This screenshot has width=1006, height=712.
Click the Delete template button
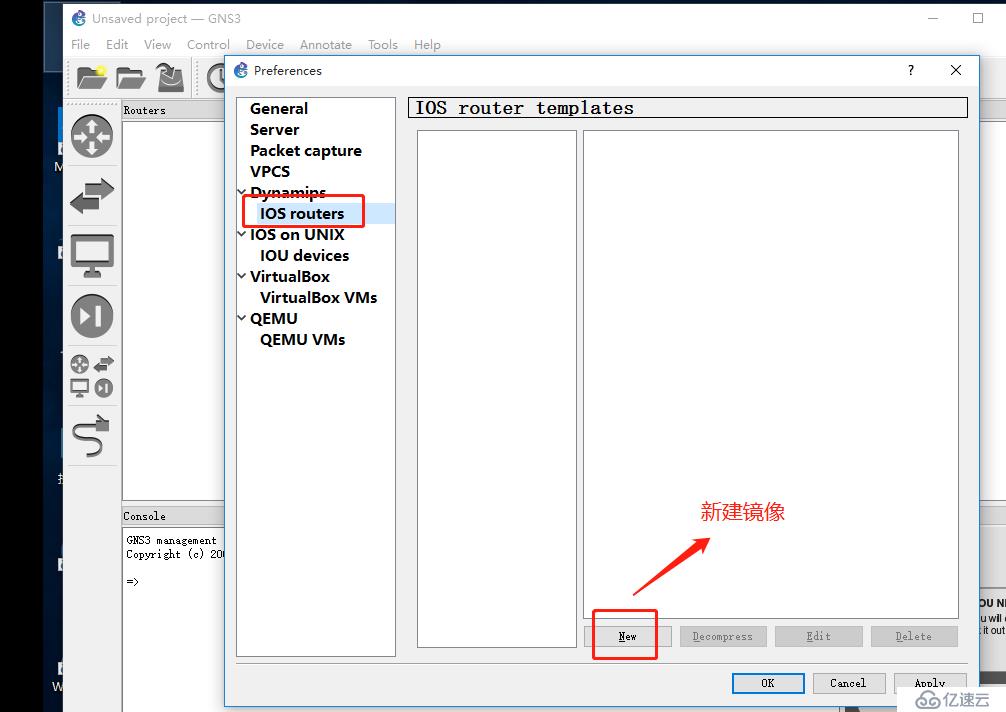[914, 636]
